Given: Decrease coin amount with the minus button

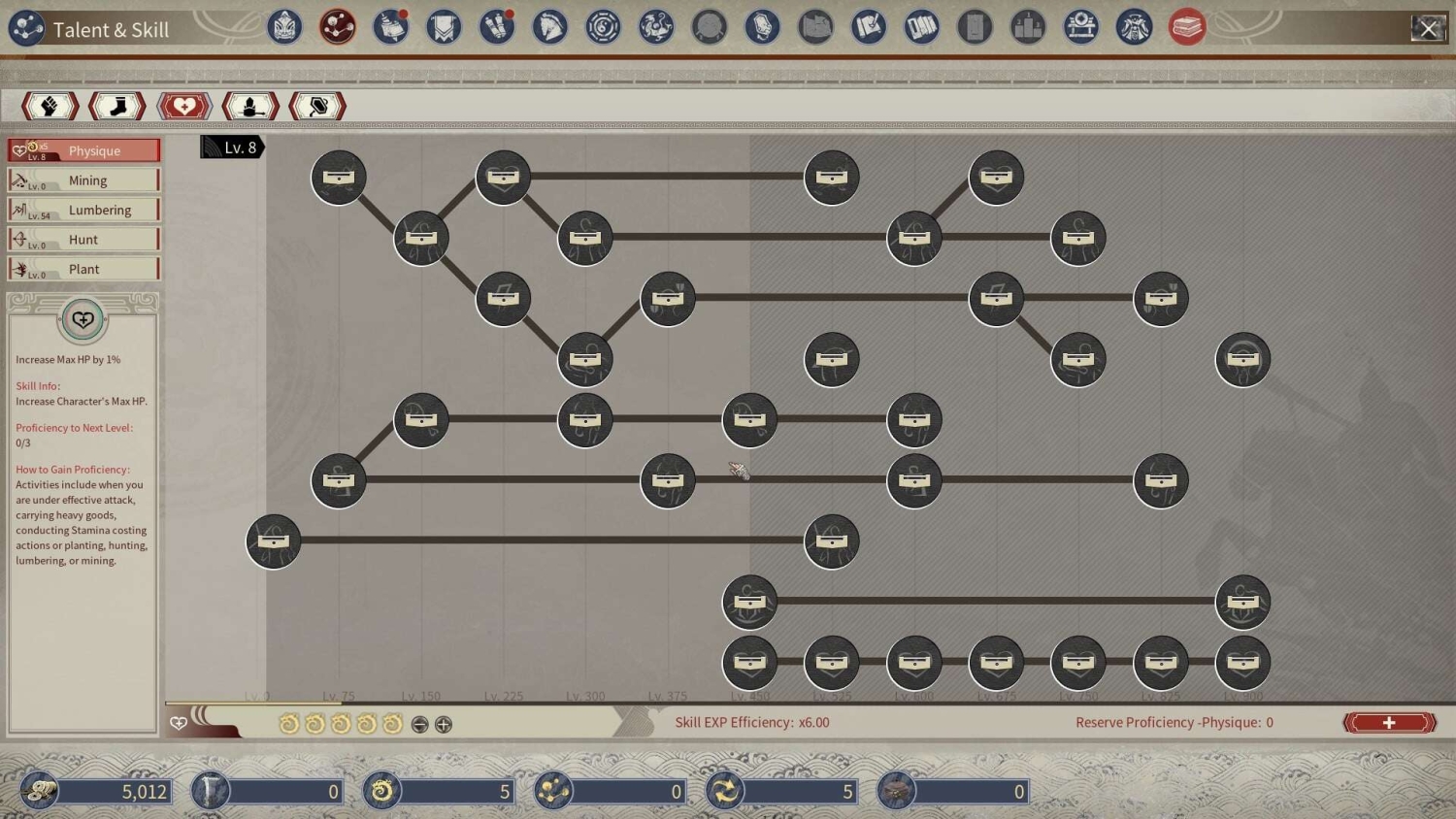Looking at the screenshot, I should (419, 725).
